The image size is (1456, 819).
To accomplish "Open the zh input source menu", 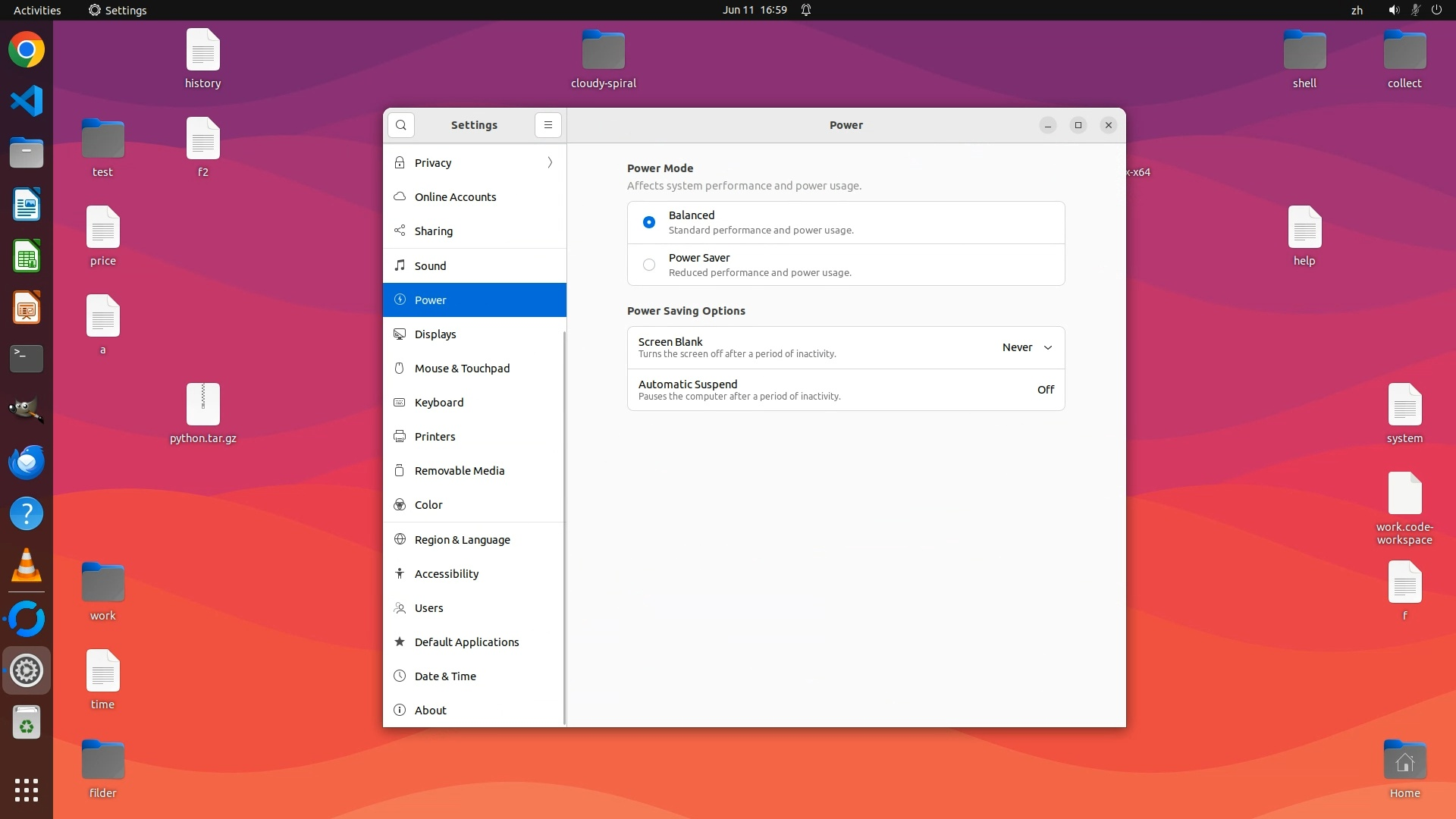I will pos(1357,10).
